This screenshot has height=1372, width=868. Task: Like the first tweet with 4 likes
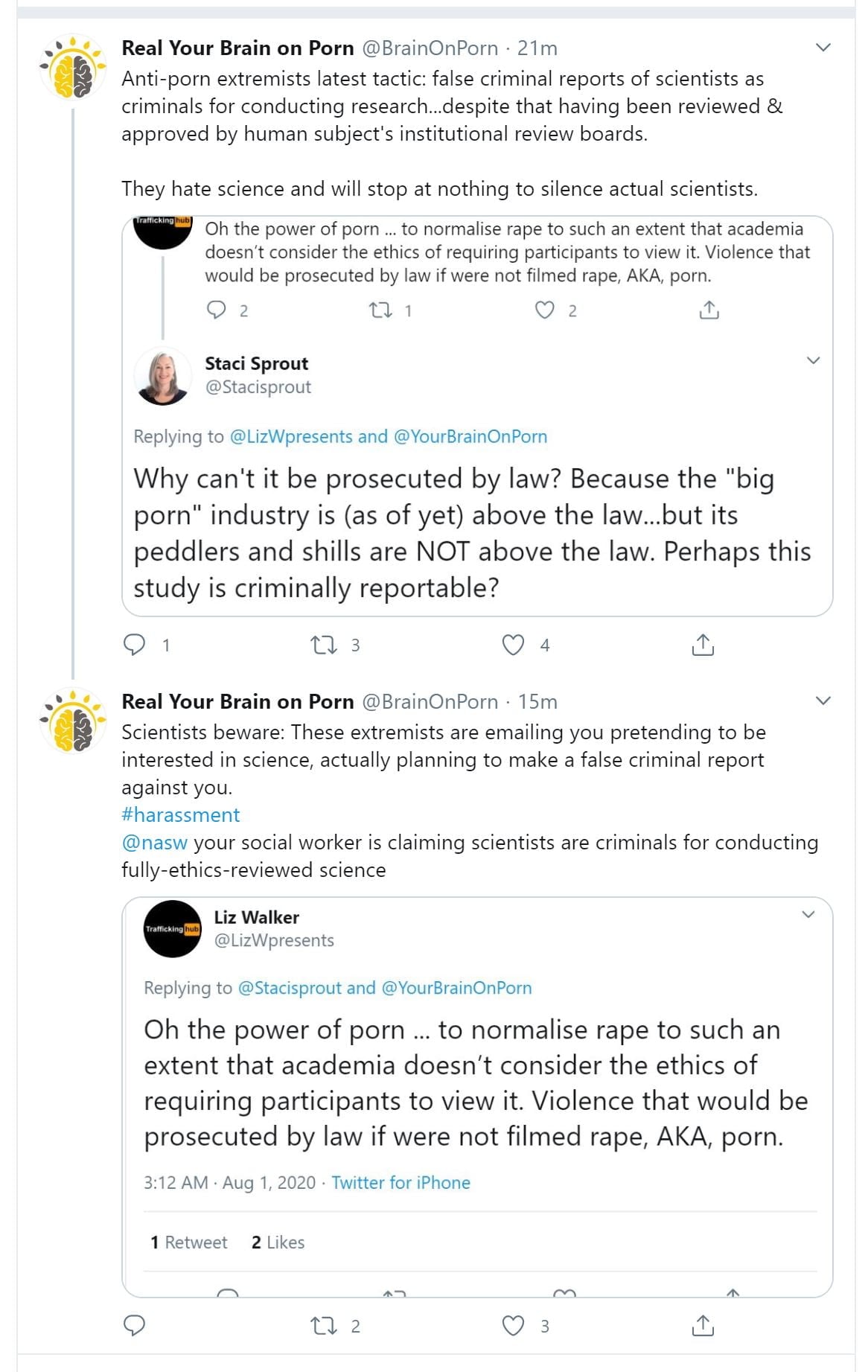pos(513,645)
